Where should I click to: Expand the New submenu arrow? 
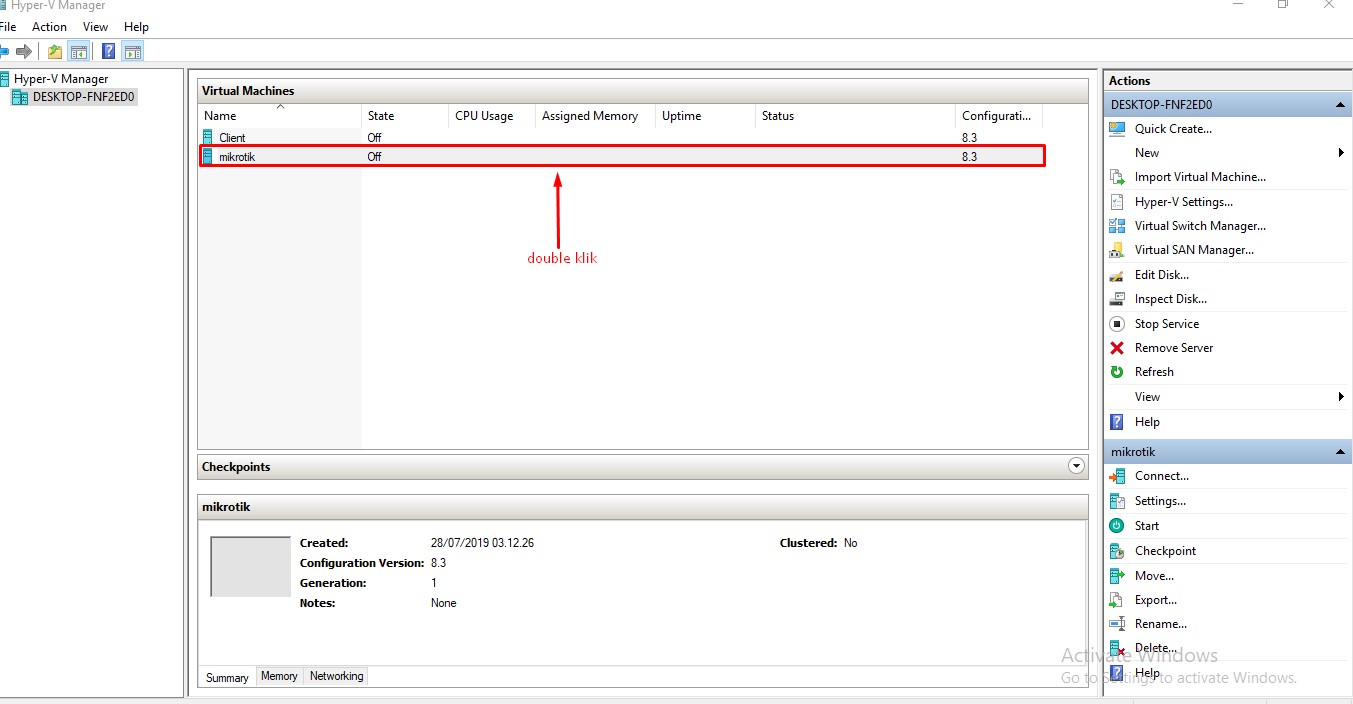(1341, 153)
